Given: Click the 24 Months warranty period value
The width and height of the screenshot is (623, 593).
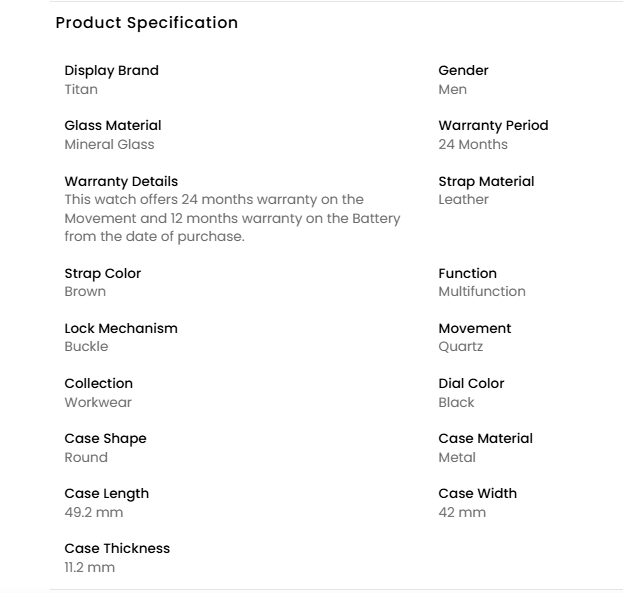Looking at the screenshot, I should click(473, 144).
